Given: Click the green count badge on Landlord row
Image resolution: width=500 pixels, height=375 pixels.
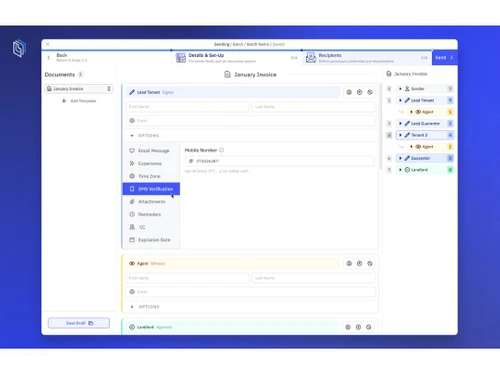Looking at the screenshot, I should (x=450, y=170).
